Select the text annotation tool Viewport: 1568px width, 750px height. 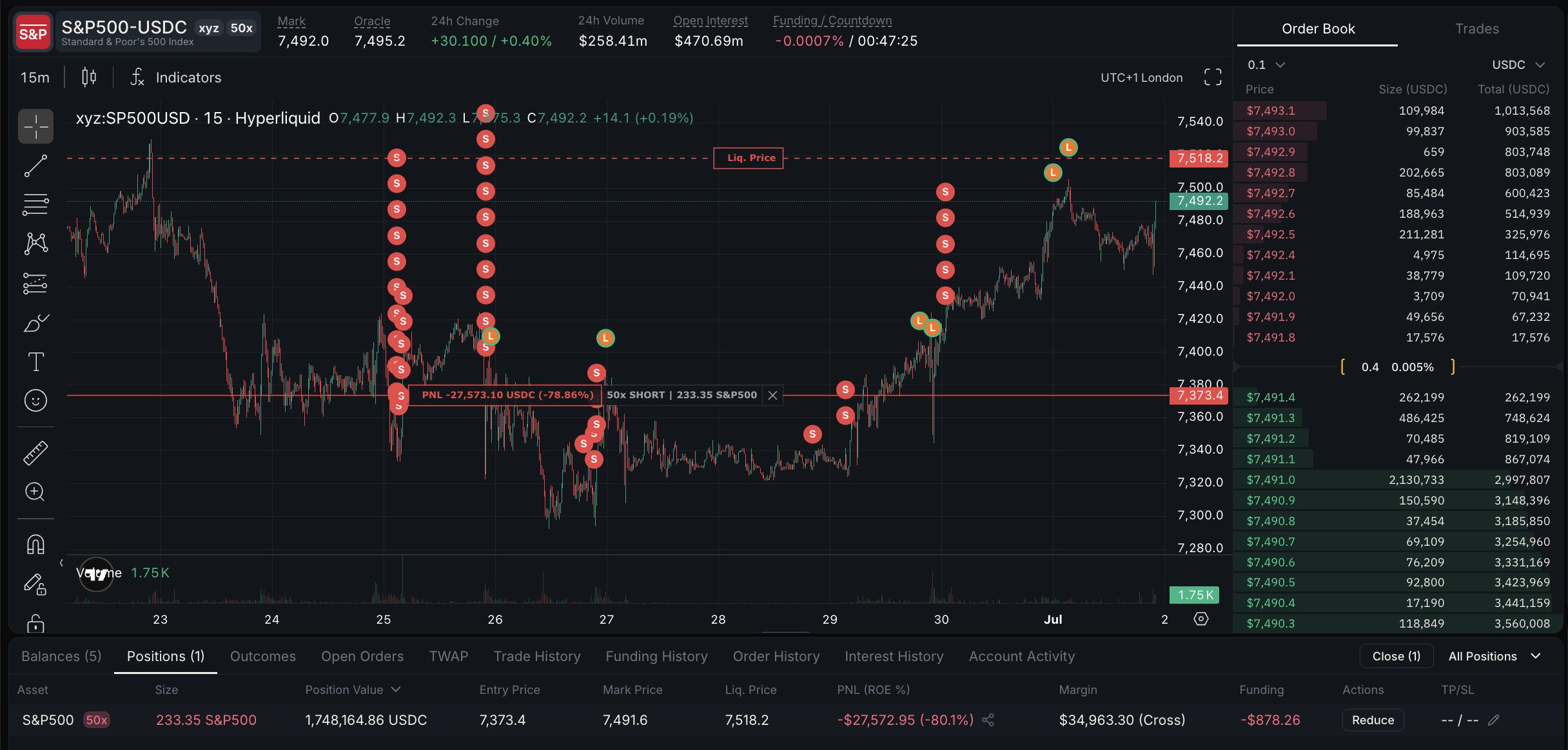pos(35,361)
